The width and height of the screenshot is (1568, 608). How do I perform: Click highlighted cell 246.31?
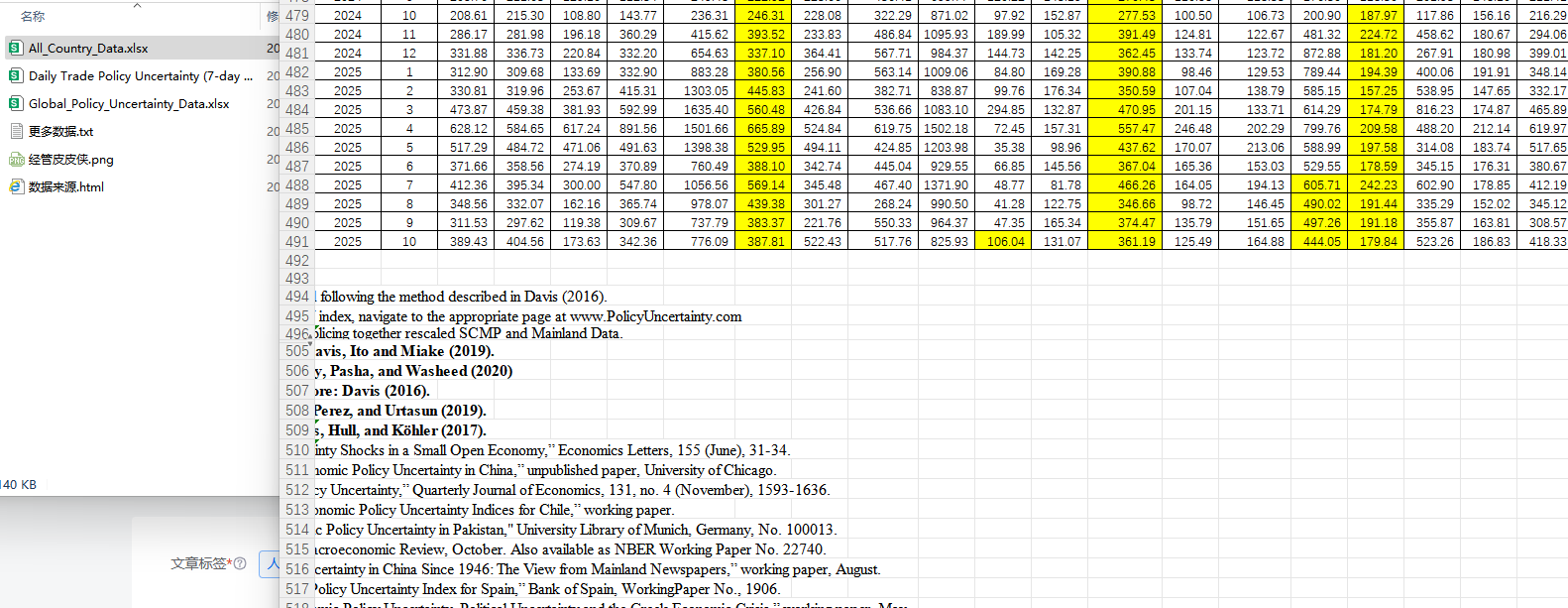tap(763, 16)
